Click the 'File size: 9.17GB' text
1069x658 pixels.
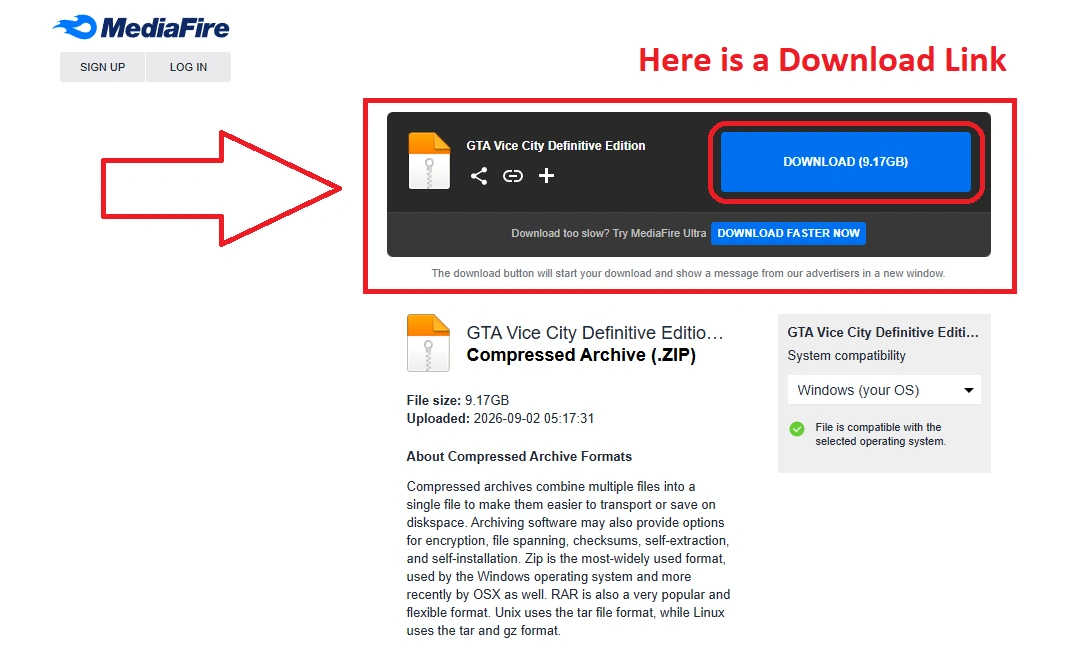(x=457, y=400)
